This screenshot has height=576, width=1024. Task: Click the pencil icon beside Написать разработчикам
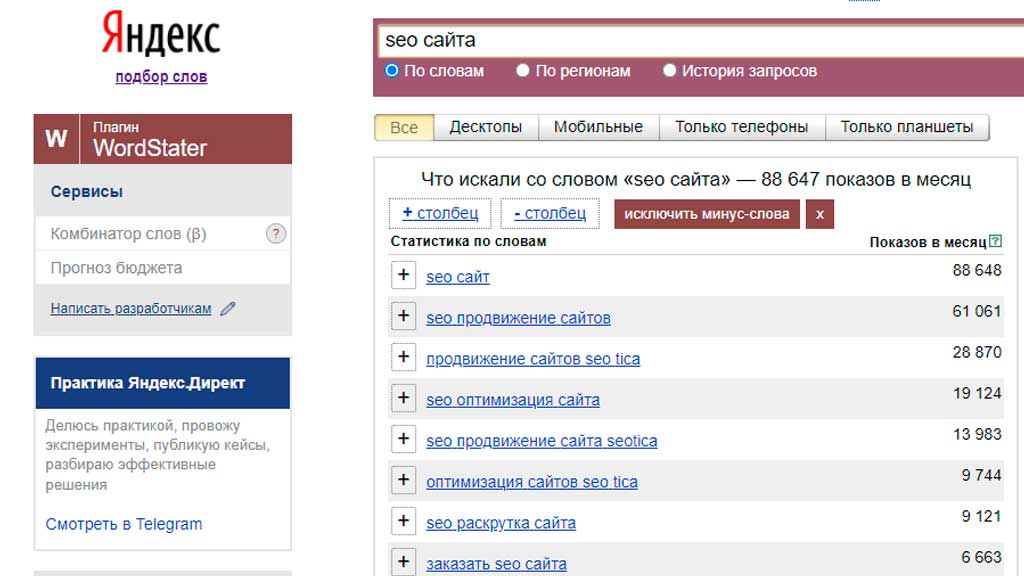pos(227,308)
